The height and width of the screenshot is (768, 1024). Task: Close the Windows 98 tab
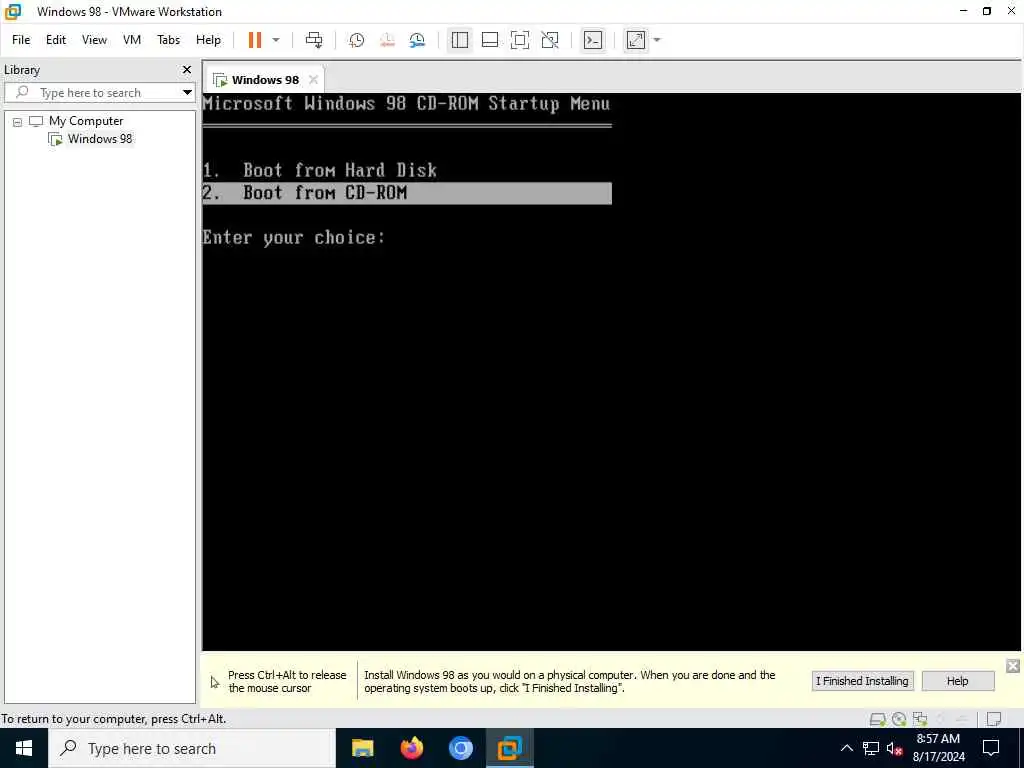pyautogui.click(x=313, y=80)
